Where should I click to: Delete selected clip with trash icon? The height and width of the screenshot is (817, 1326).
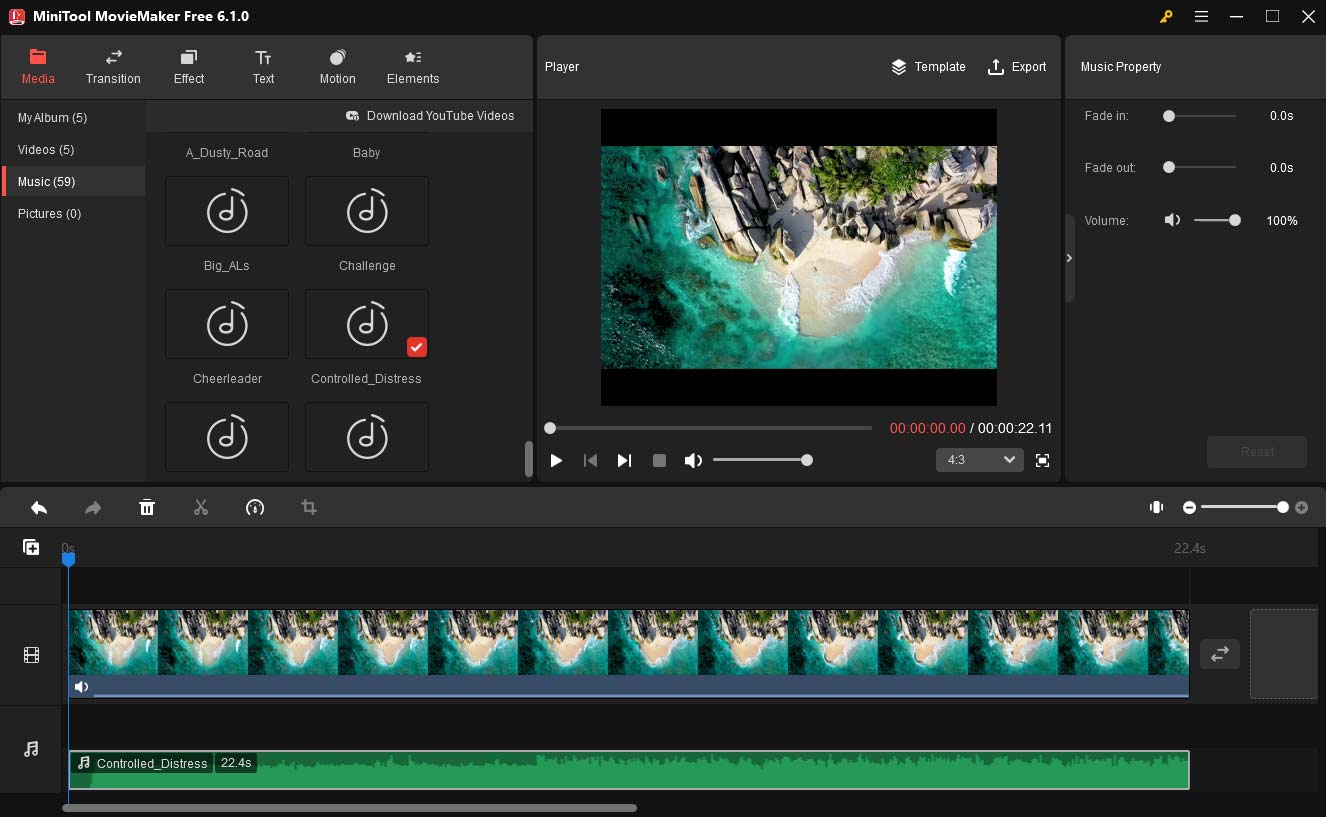(x=147, y=508)
